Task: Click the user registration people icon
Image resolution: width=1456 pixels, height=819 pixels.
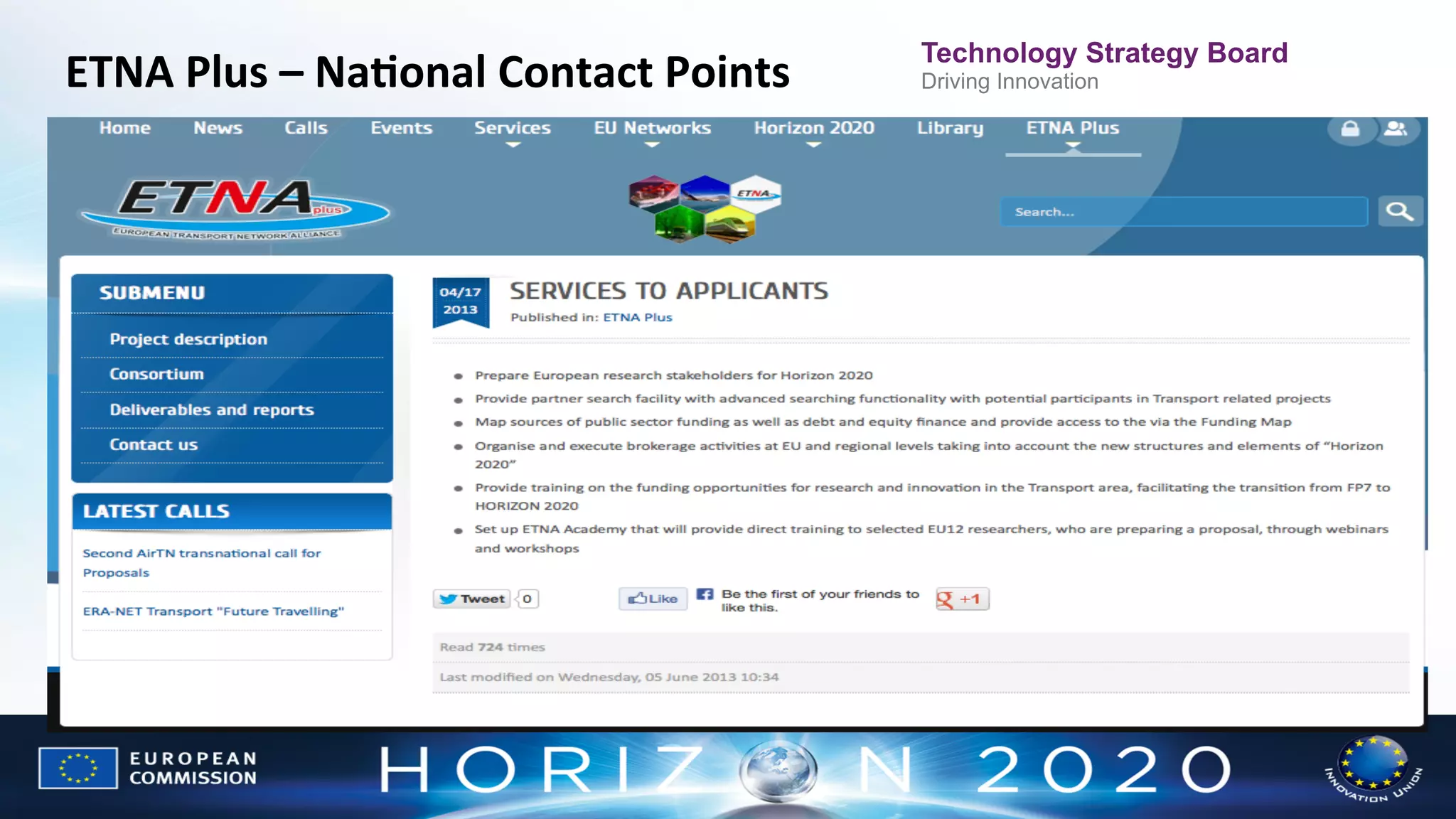Action: [x=1395, y=129]
